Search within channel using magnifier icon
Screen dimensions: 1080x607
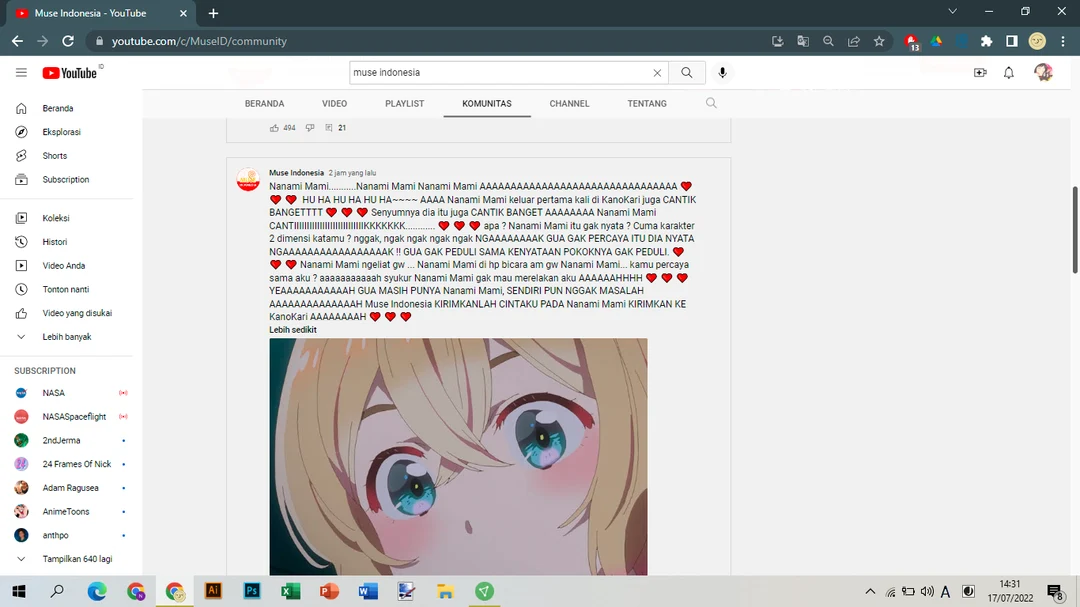711,103
